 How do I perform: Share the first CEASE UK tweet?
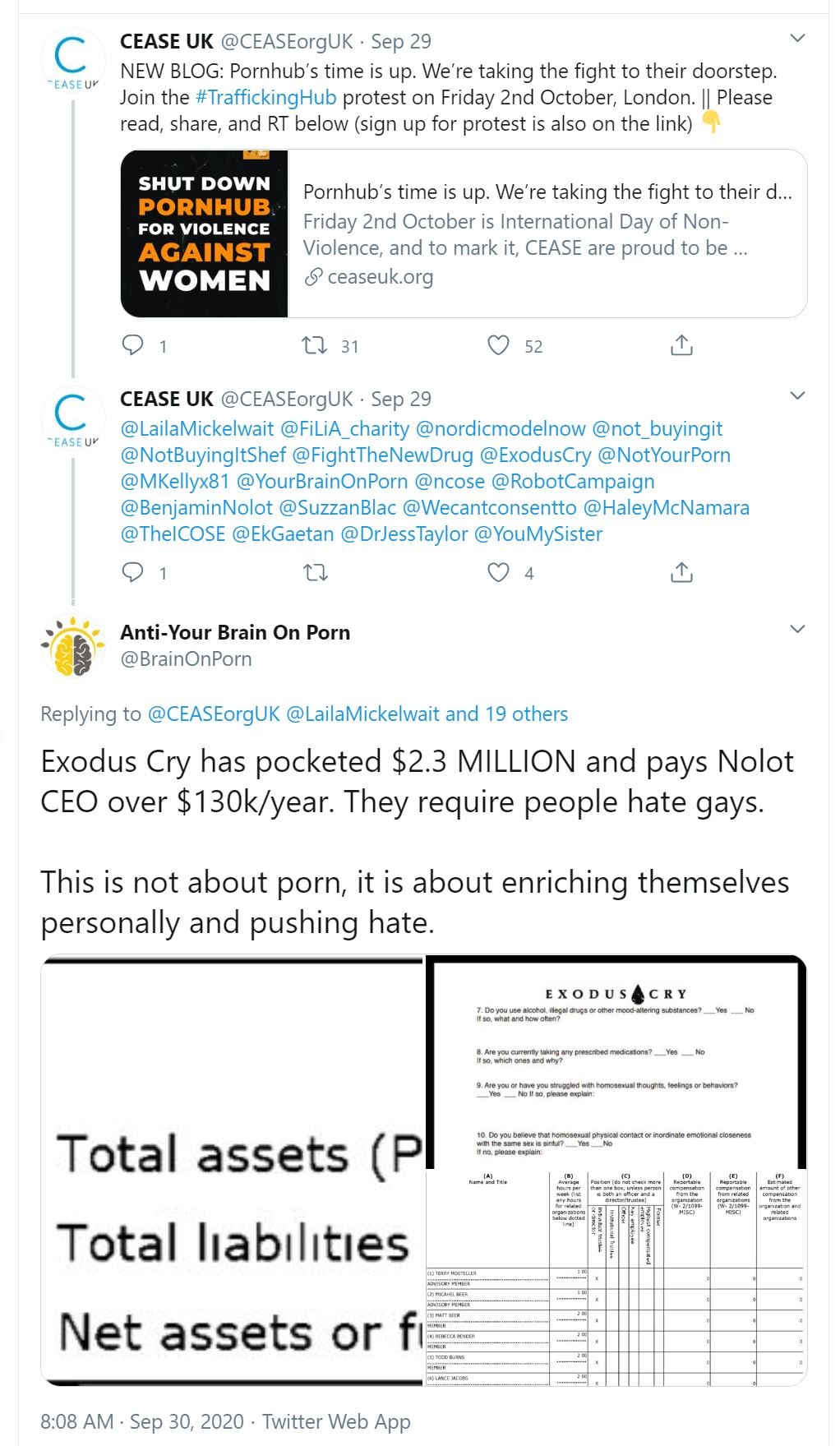[x=681, y=345]
